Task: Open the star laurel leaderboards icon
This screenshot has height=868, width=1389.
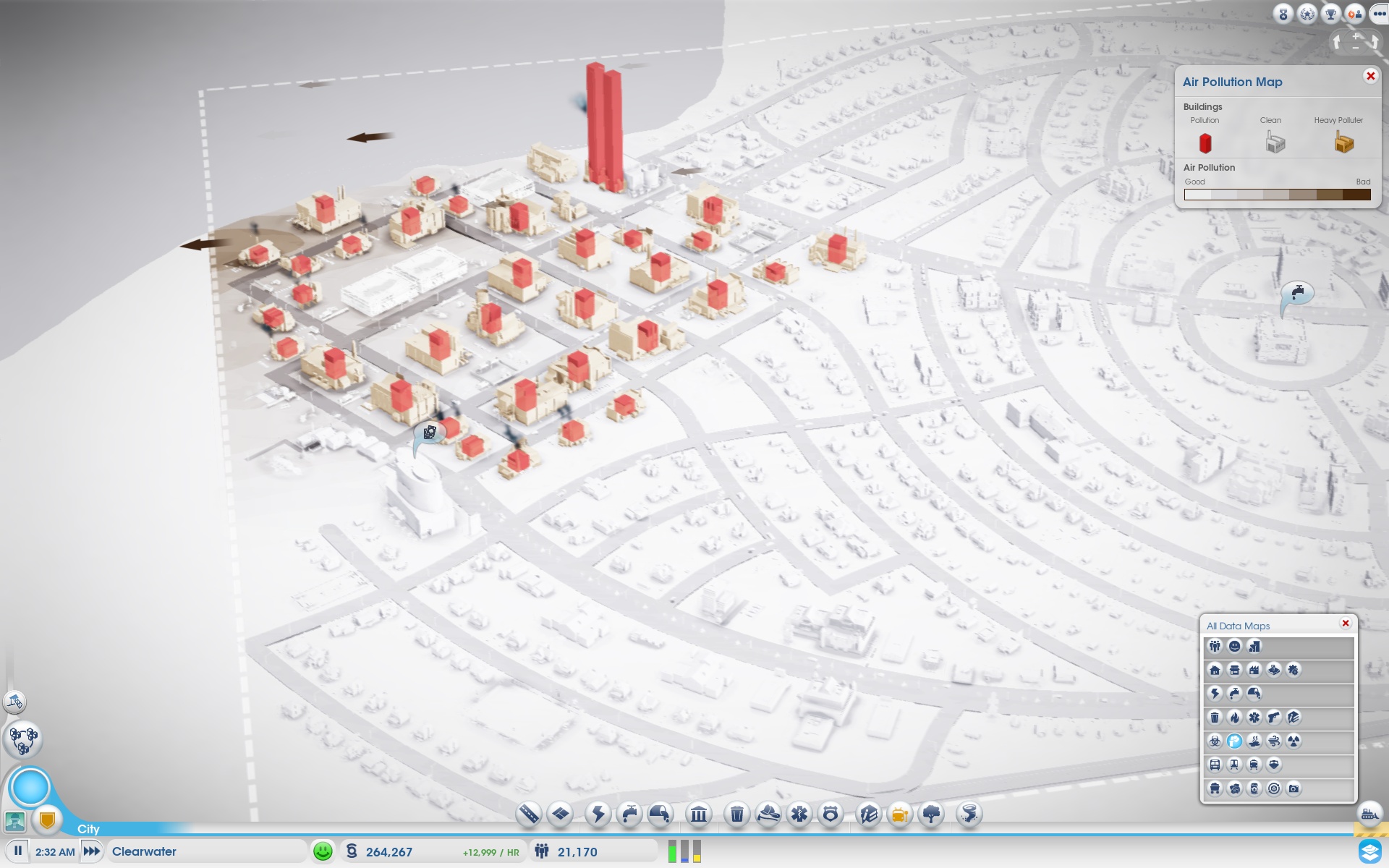Action: (1307, 14)
